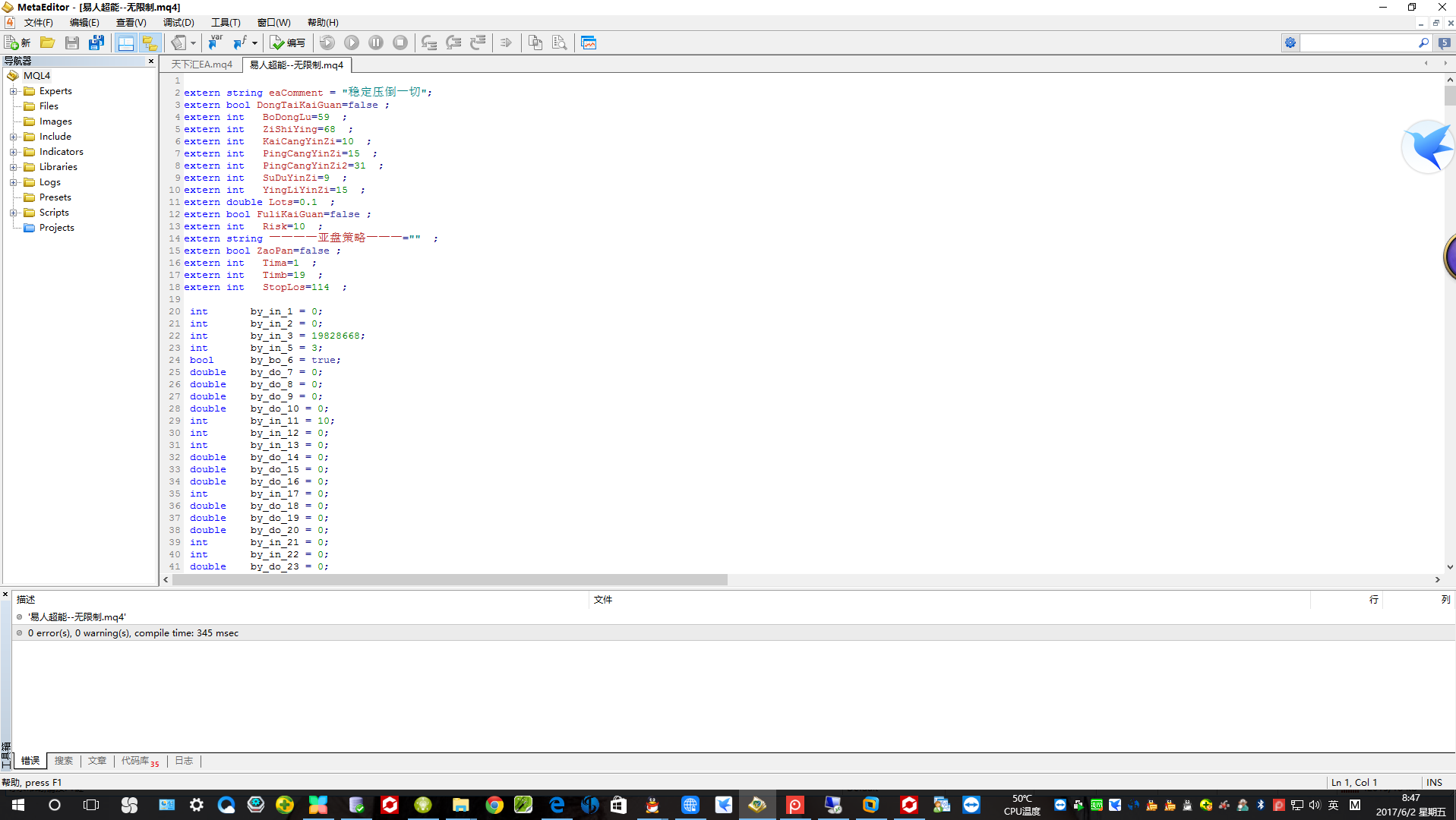
Task: Click the gear icon beside the search box
Action: pyautogui.click(x=1290, y=43)
